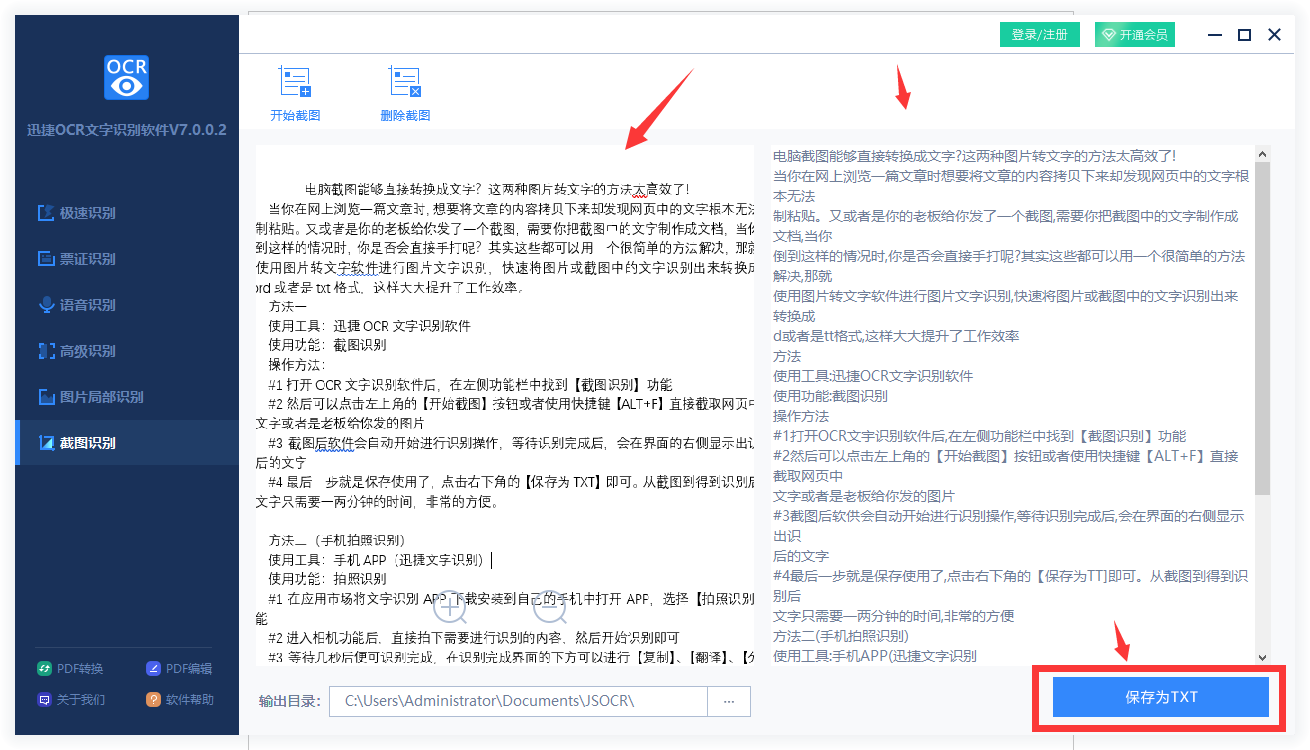
Task: Click the 极速识别 sidebar icon
Action: (x=45, y=213)
